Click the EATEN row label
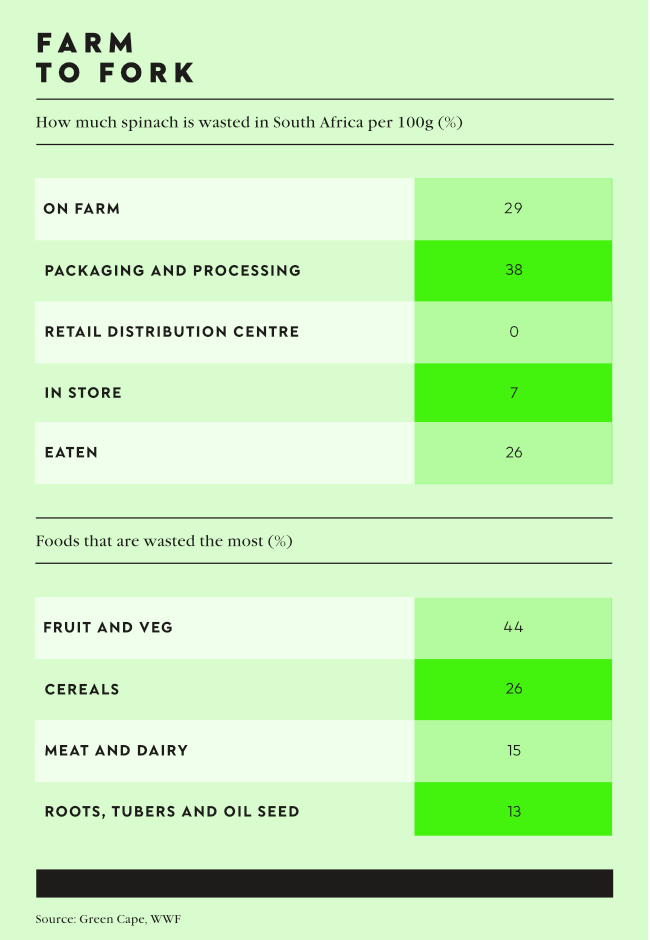The width and height of the screenshot is (650, 940). tap(71, 452)
